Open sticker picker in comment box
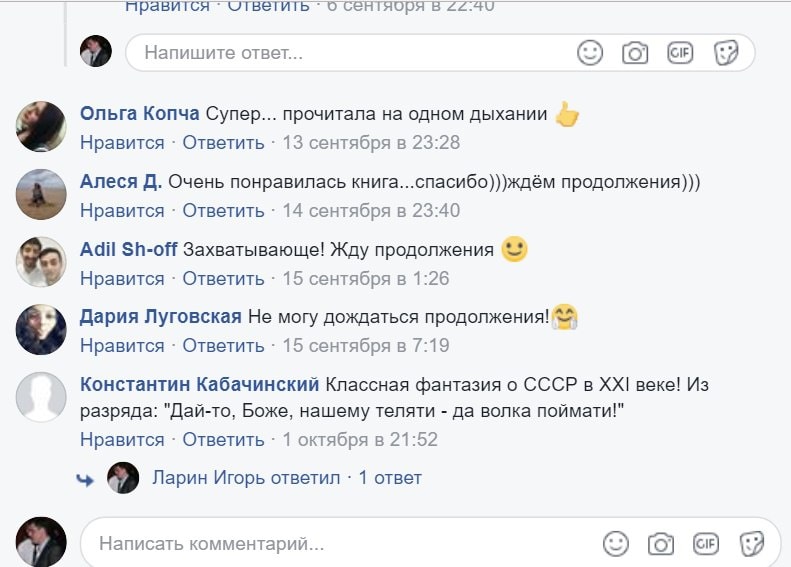This screenshot has width=791, height=567. (x=752, y=544)
